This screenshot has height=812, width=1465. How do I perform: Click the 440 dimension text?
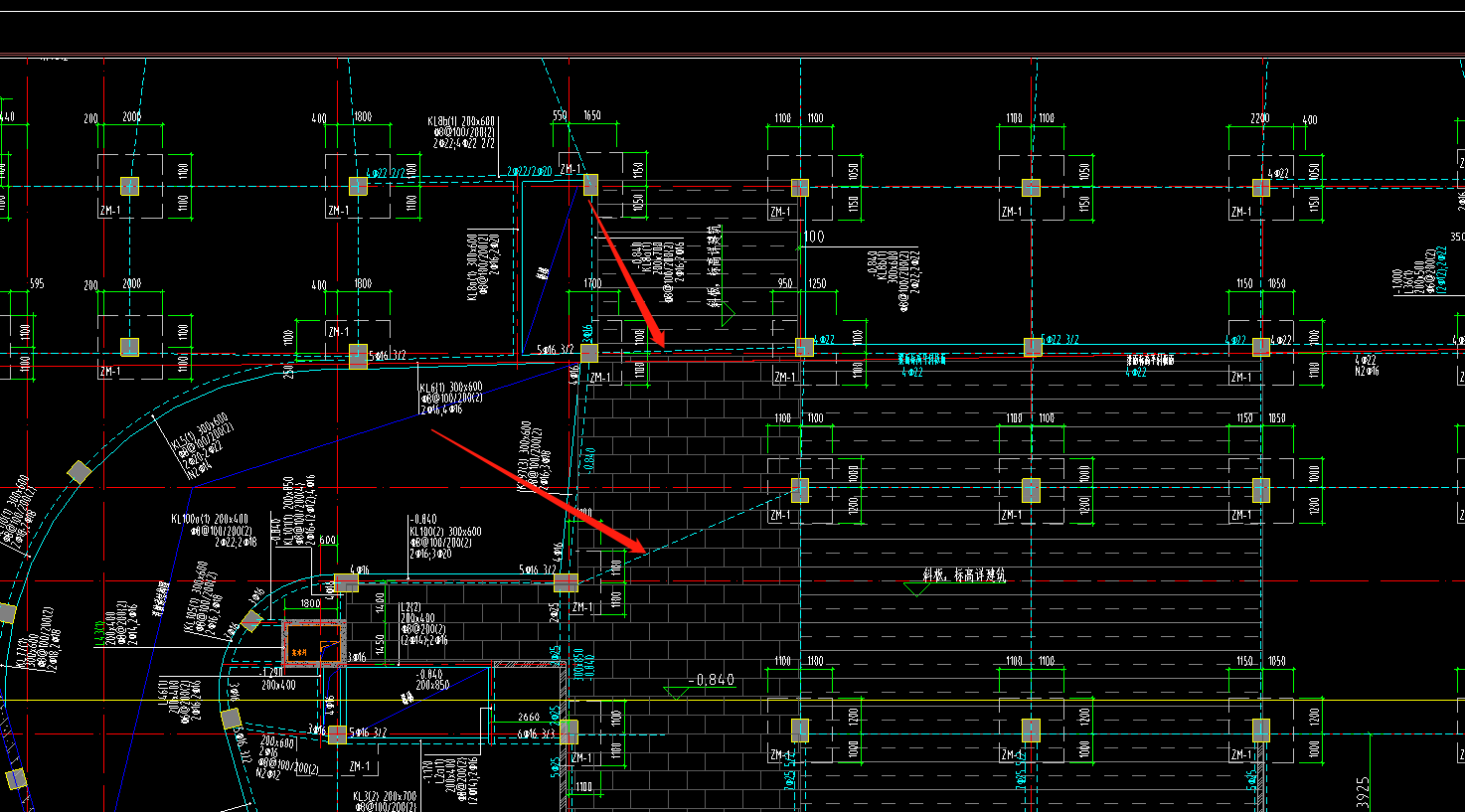(x=7, y=117)
